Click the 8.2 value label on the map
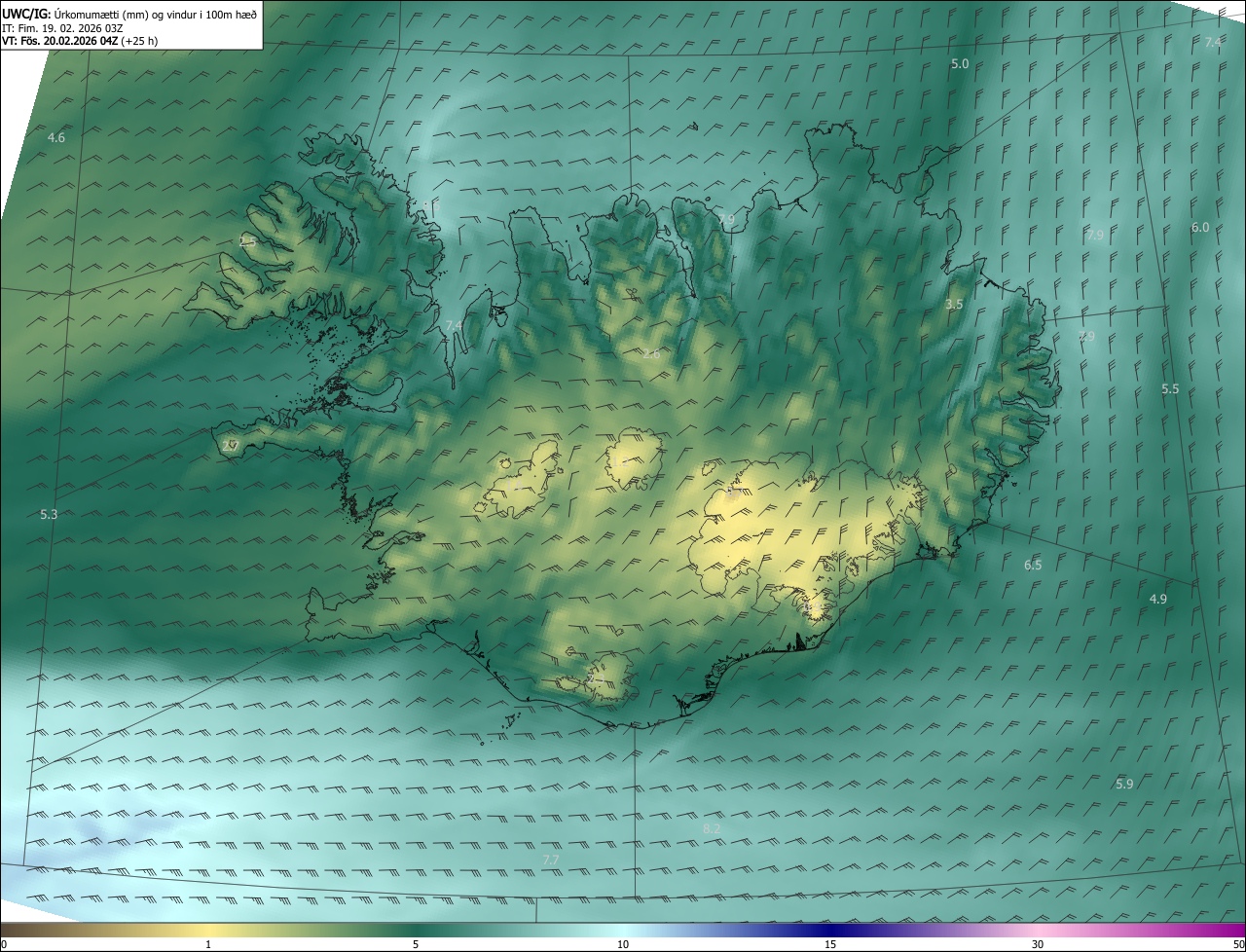This screenshot has height=952, width=1246. point(712,828)
